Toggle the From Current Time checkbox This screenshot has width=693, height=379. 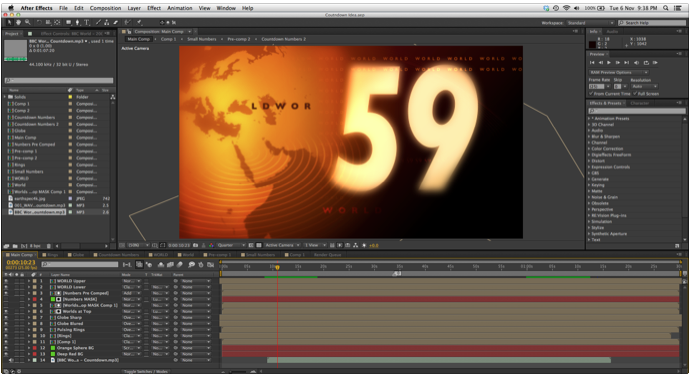[591, 94]
